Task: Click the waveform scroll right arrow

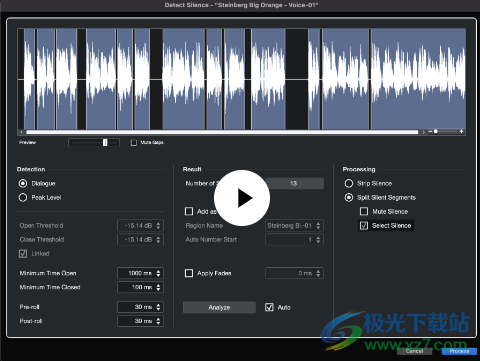Action: pos(423,132)
